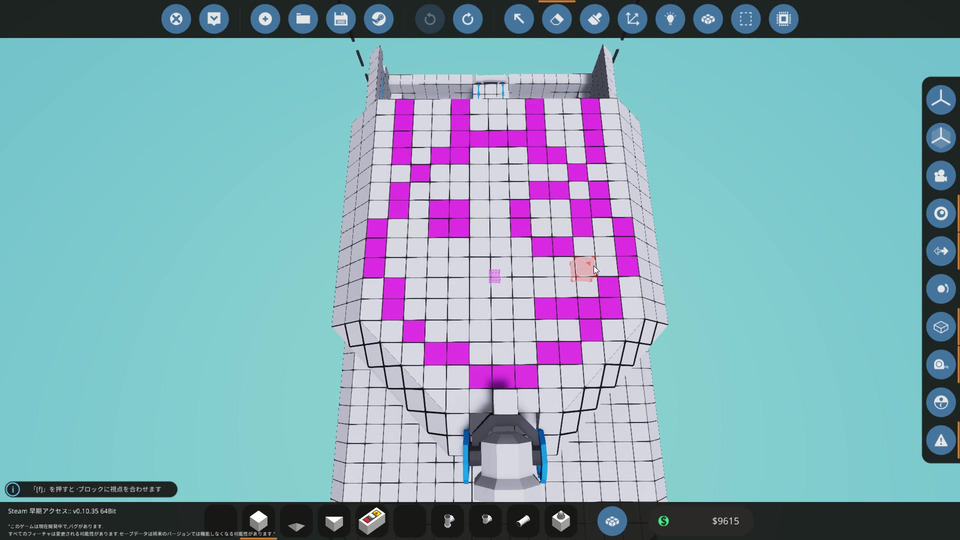The height and width of the screenshot is (540, 960).
Task: Select the axis move tool
Action: coord(632,19)
